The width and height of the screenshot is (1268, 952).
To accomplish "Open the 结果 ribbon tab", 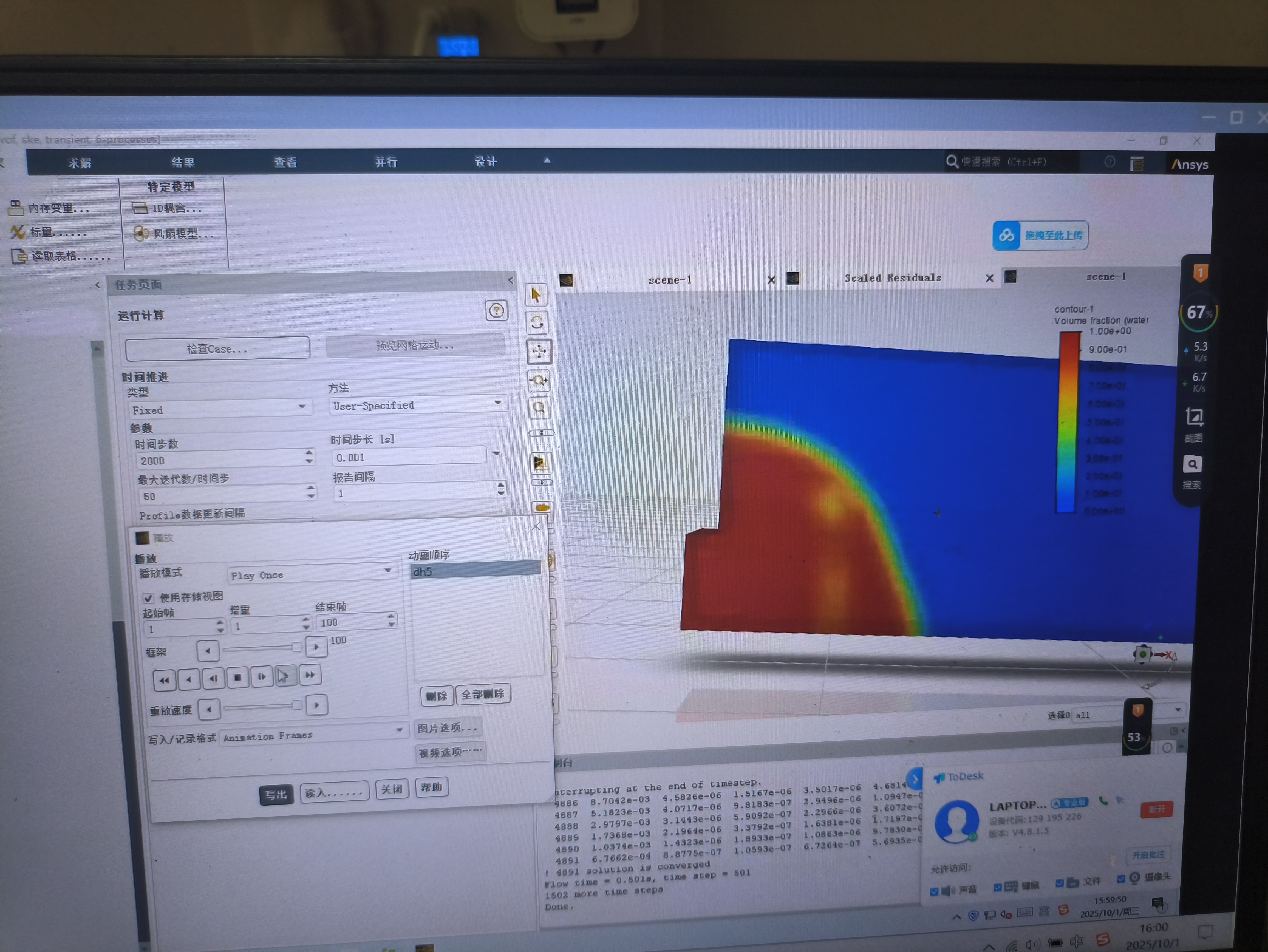I will (183, 163).
